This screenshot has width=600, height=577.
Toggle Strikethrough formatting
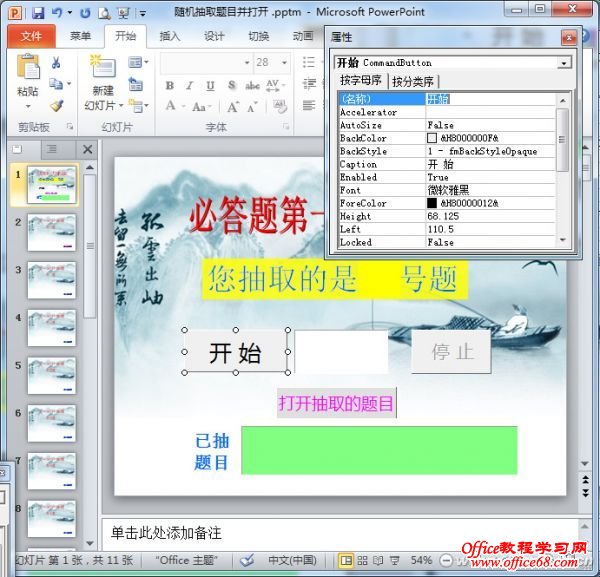(x=253, y=85)
